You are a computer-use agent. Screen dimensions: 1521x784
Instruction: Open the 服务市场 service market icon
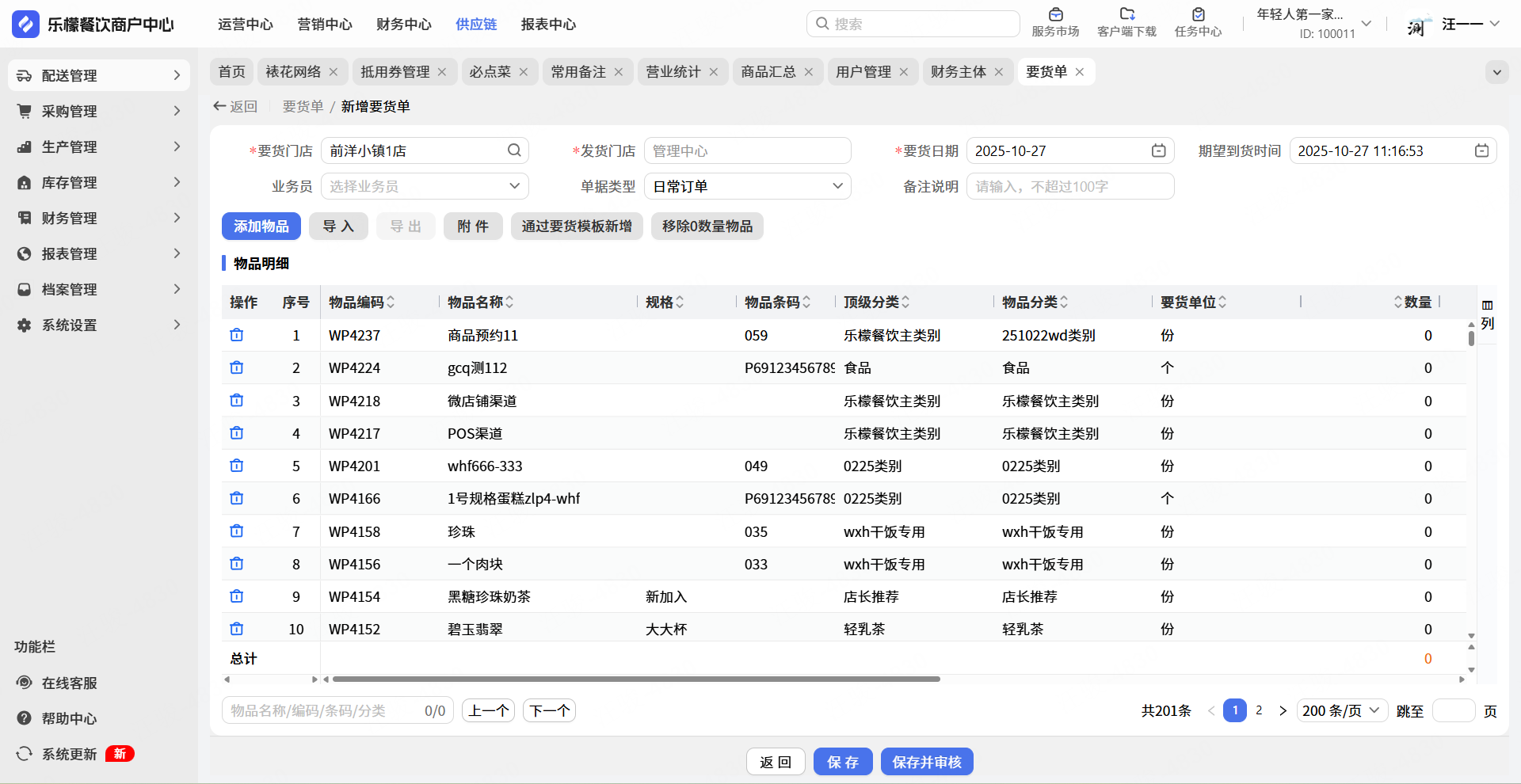coord(1055,15)
